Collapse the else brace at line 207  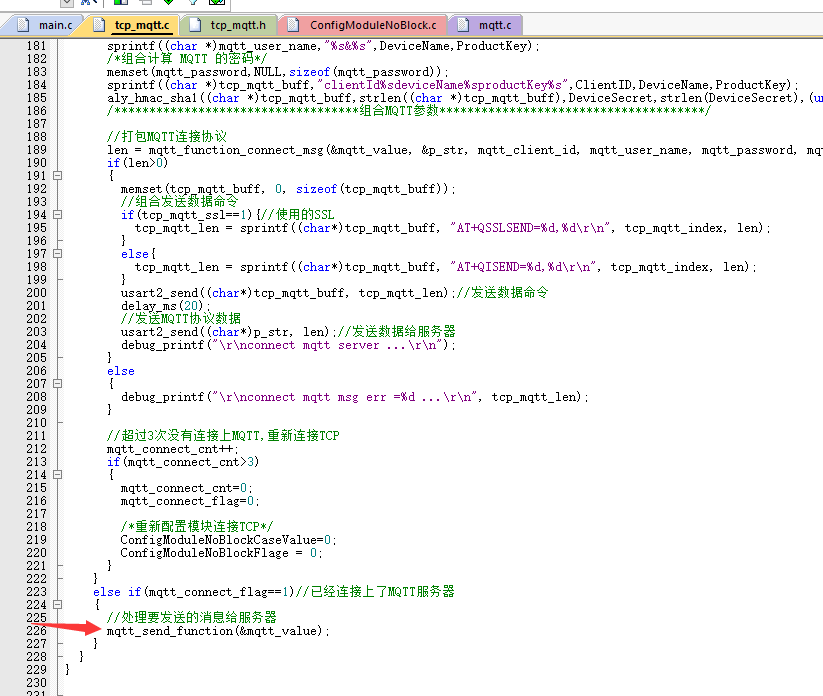click(x=58, y=384)
